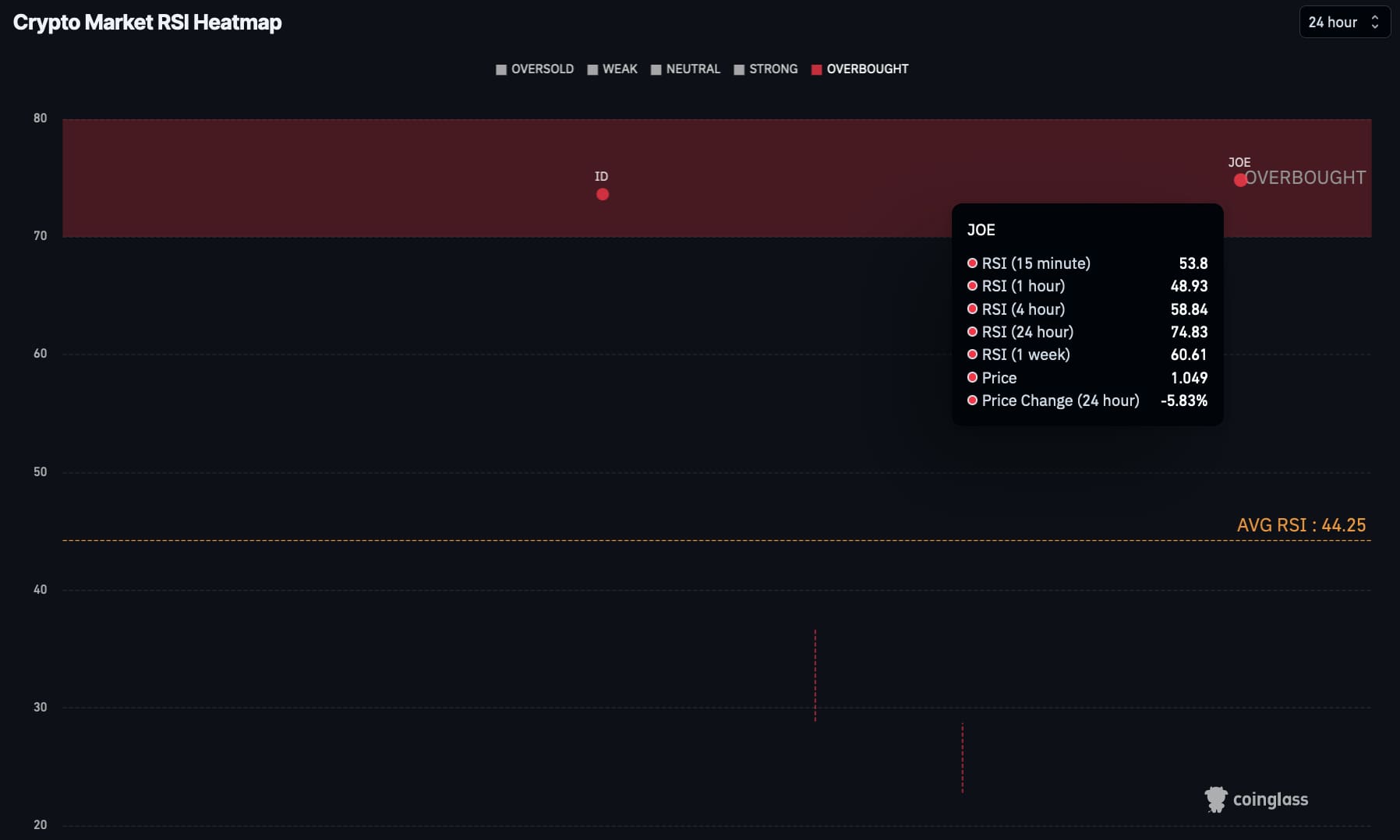Click the AVG RSI : 44.25 label
The width and height of the screenshot is (1400, 840).
1301,525
